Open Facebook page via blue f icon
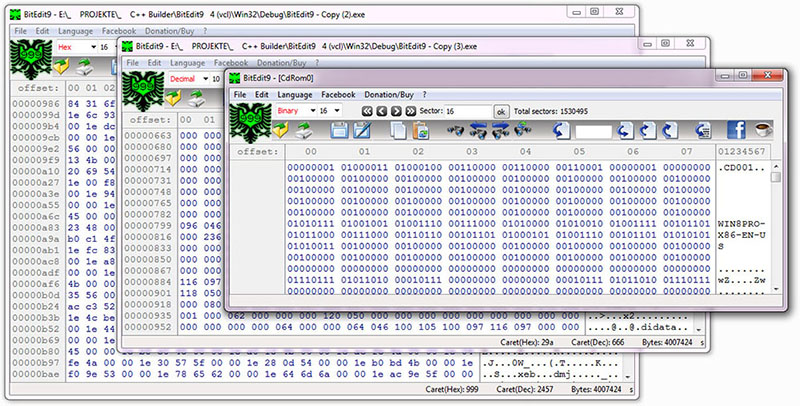The width and height of the screenshot is (800, 406). coord(736,130)
